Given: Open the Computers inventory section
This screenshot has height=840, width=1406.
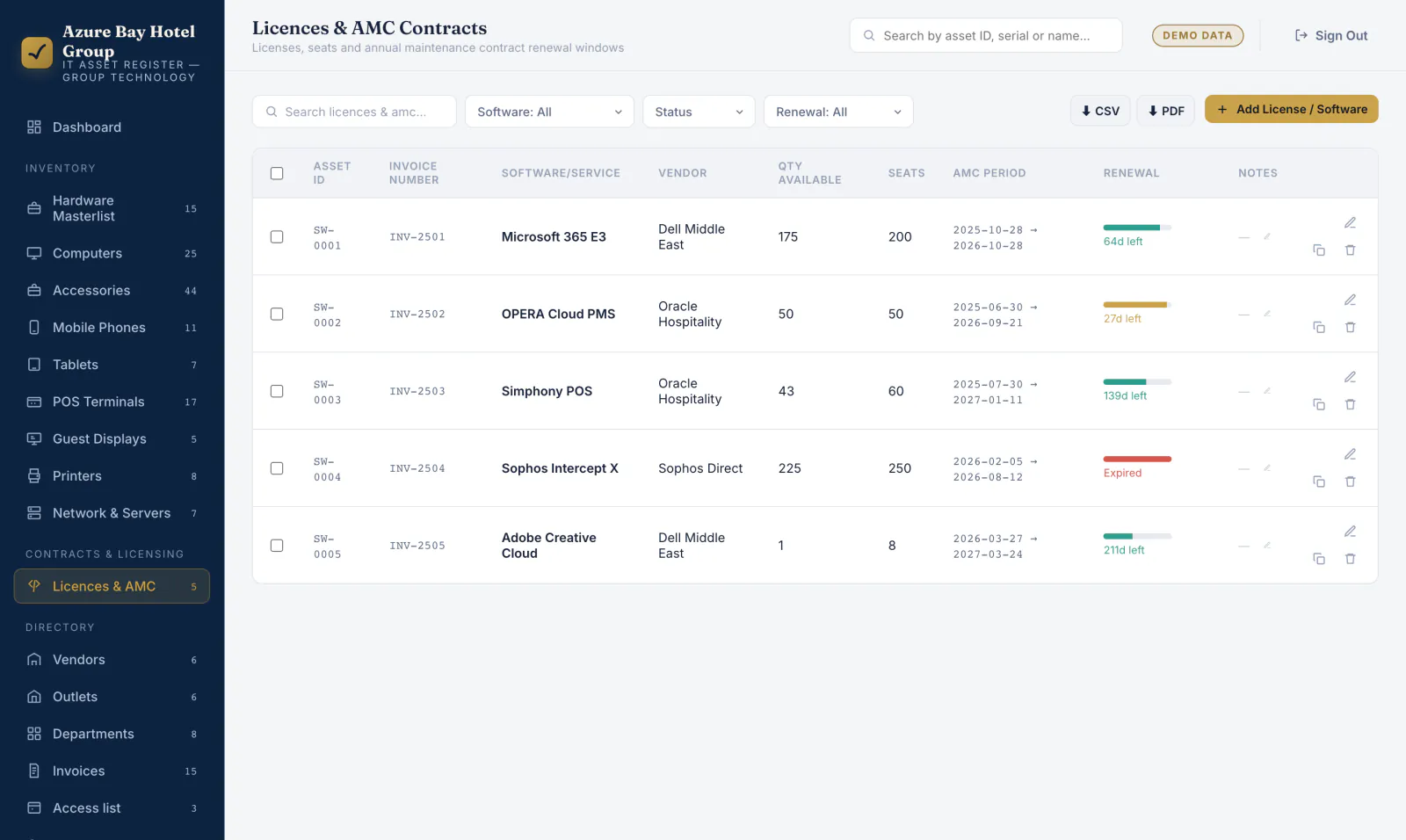Looking at the screenshot, I should tap(112, 253).
